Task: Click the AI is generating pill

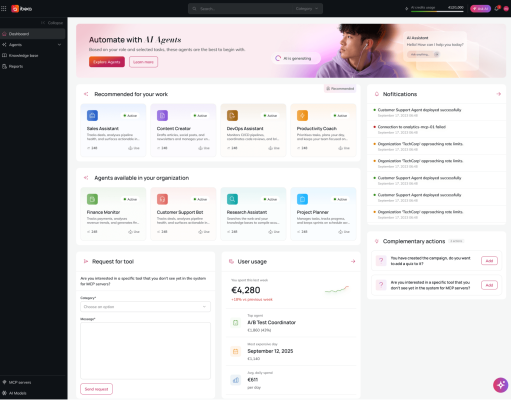Action: click(296, 58)
